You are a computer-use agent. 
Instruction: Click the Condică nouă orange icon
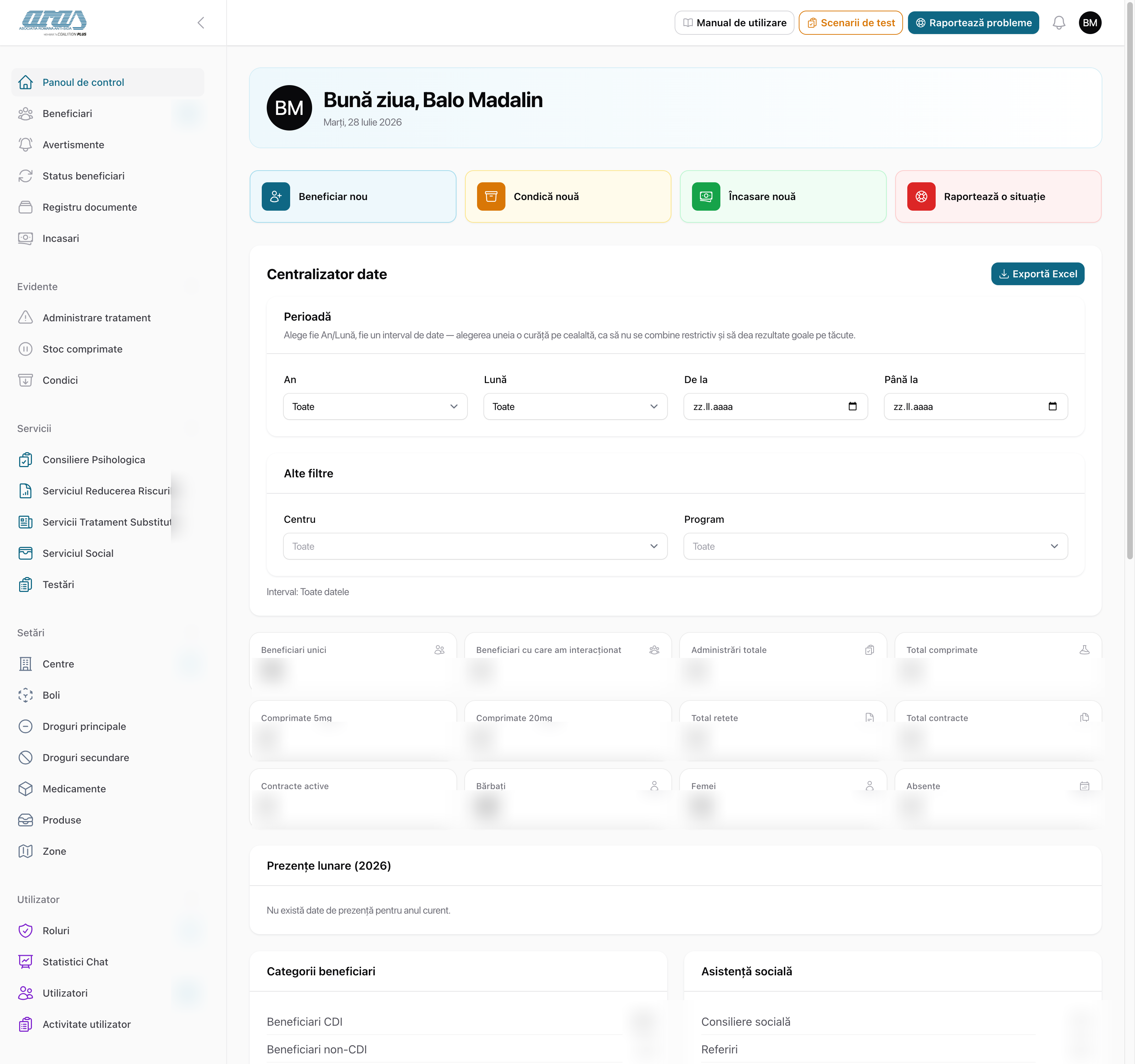(491, 196)
